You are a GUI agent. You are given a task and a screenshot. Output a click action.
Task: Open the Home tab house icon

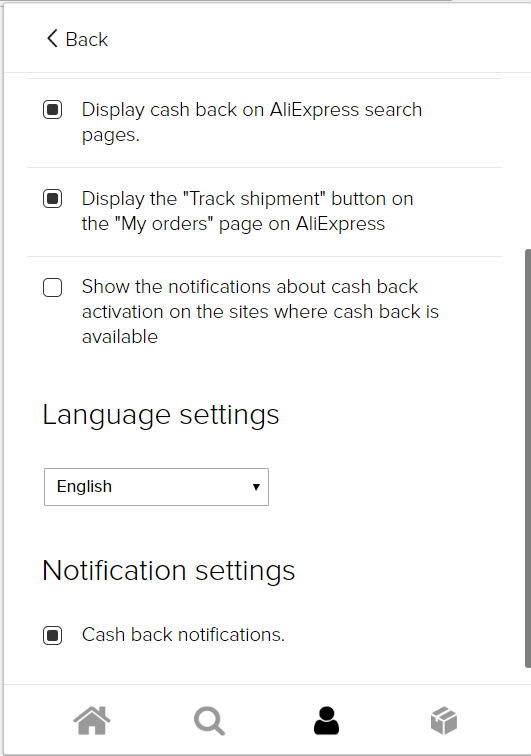(92, 720)
